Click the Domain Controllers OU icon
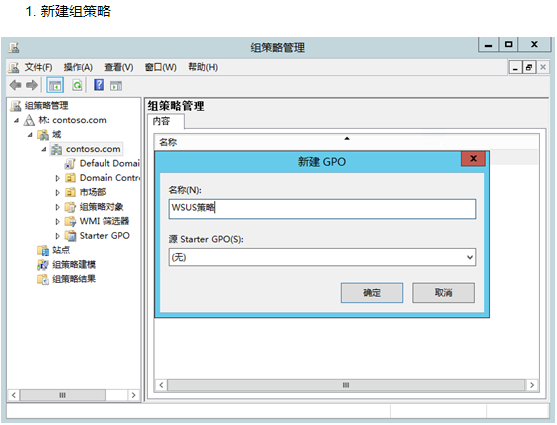The image size is (557, 425). (70, 178)
